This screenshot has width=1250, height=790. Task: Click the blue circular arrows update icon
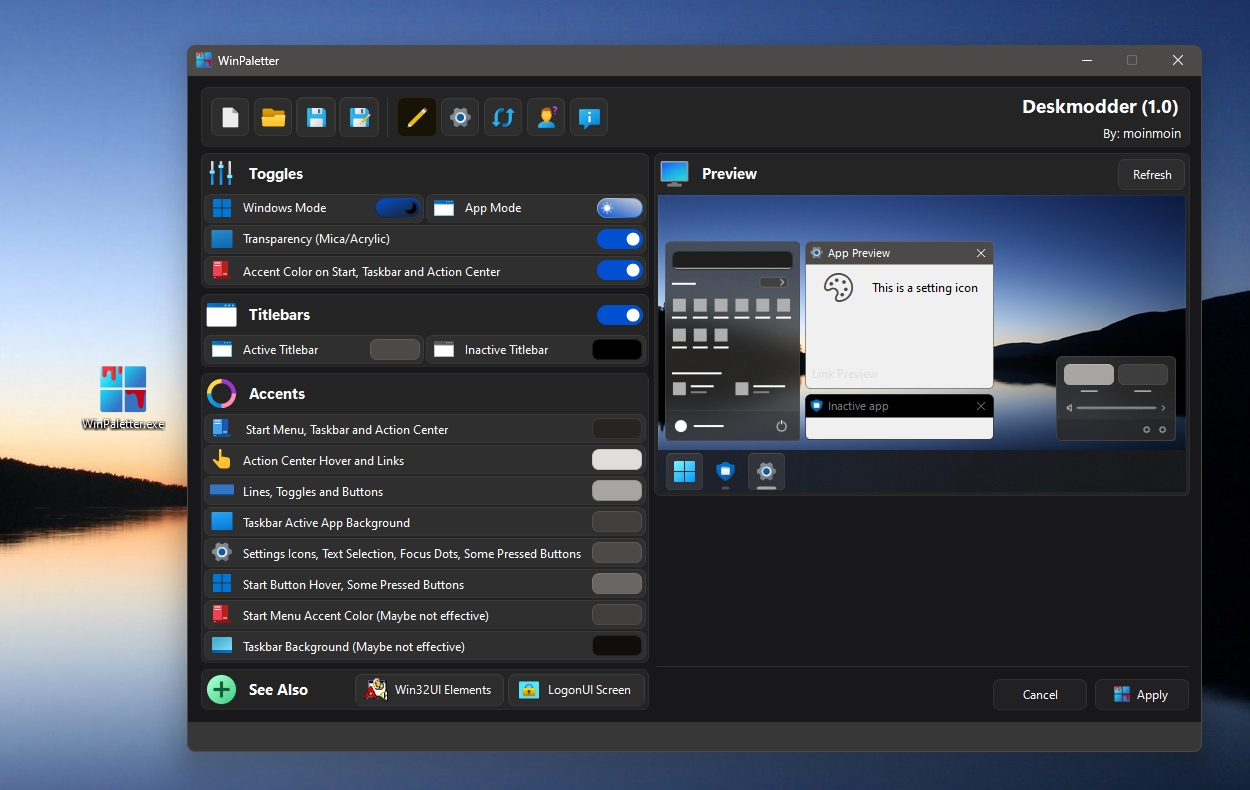coord(503,117)
